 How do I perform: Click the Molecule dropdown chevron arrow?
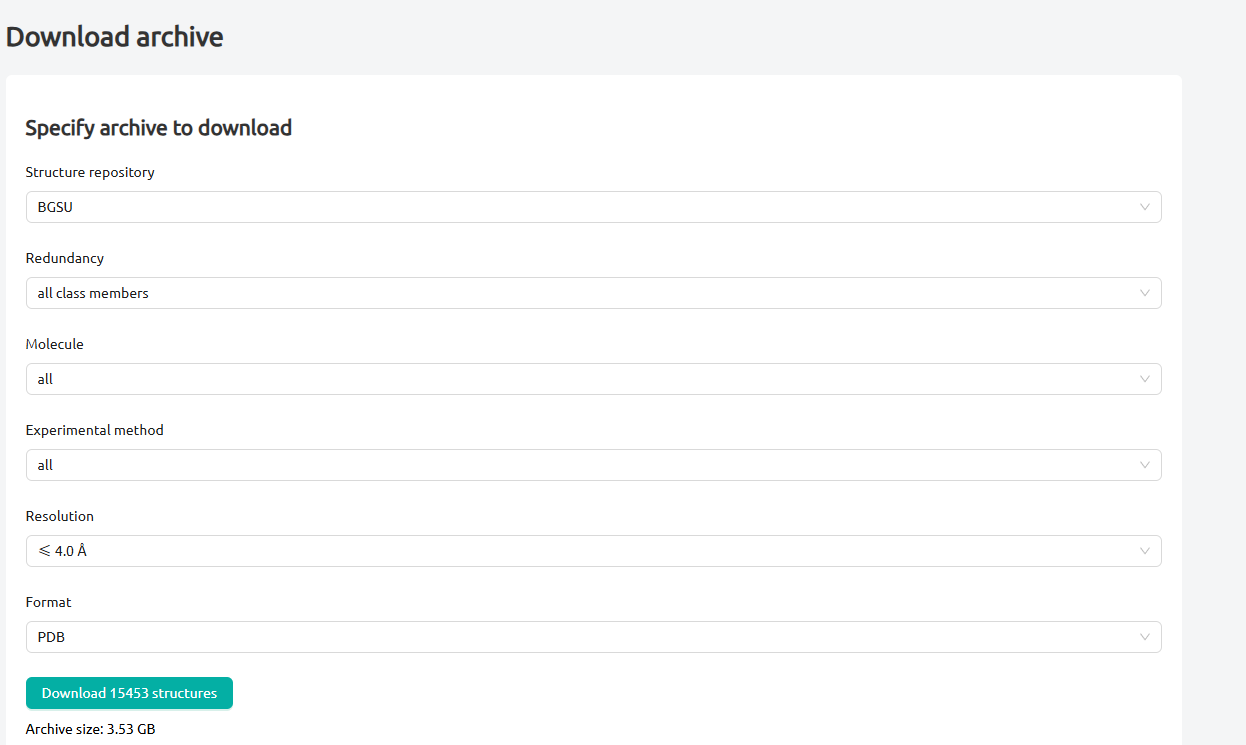(x=1144, y=379)
